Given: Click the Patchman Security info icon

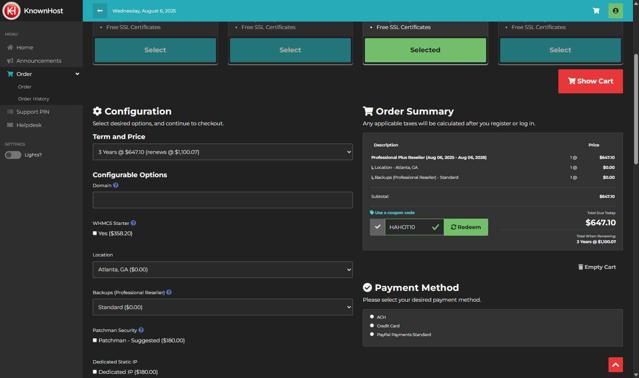Looking at the screenshot, I should [x=141, y=330].
